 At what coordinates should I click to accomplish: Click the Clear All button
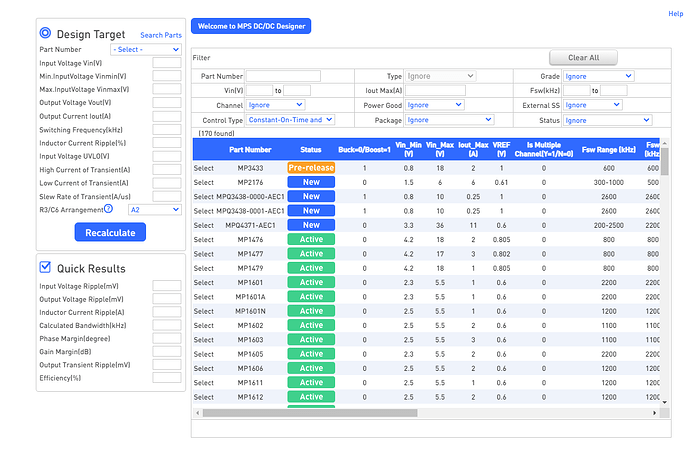(584, 57)
